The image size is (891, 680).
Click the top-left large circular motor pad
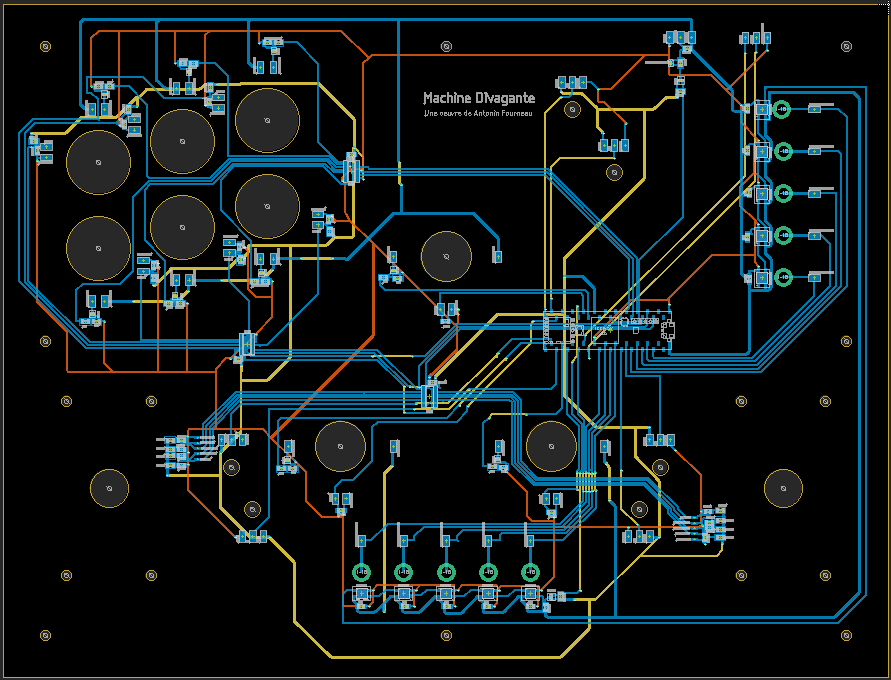pyautogui.click(x=97, y=160)
